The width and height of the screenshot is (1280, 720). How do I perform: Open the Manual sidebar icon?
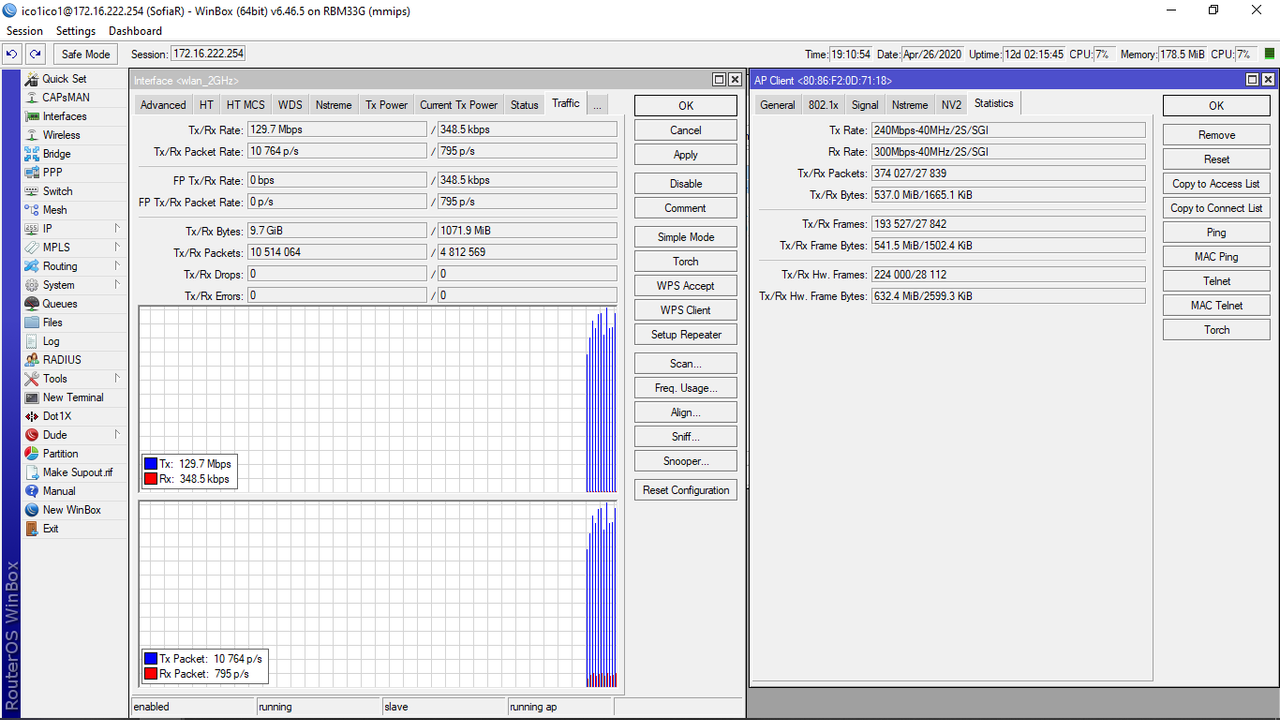pyautogui.click(x=32, y=491)
